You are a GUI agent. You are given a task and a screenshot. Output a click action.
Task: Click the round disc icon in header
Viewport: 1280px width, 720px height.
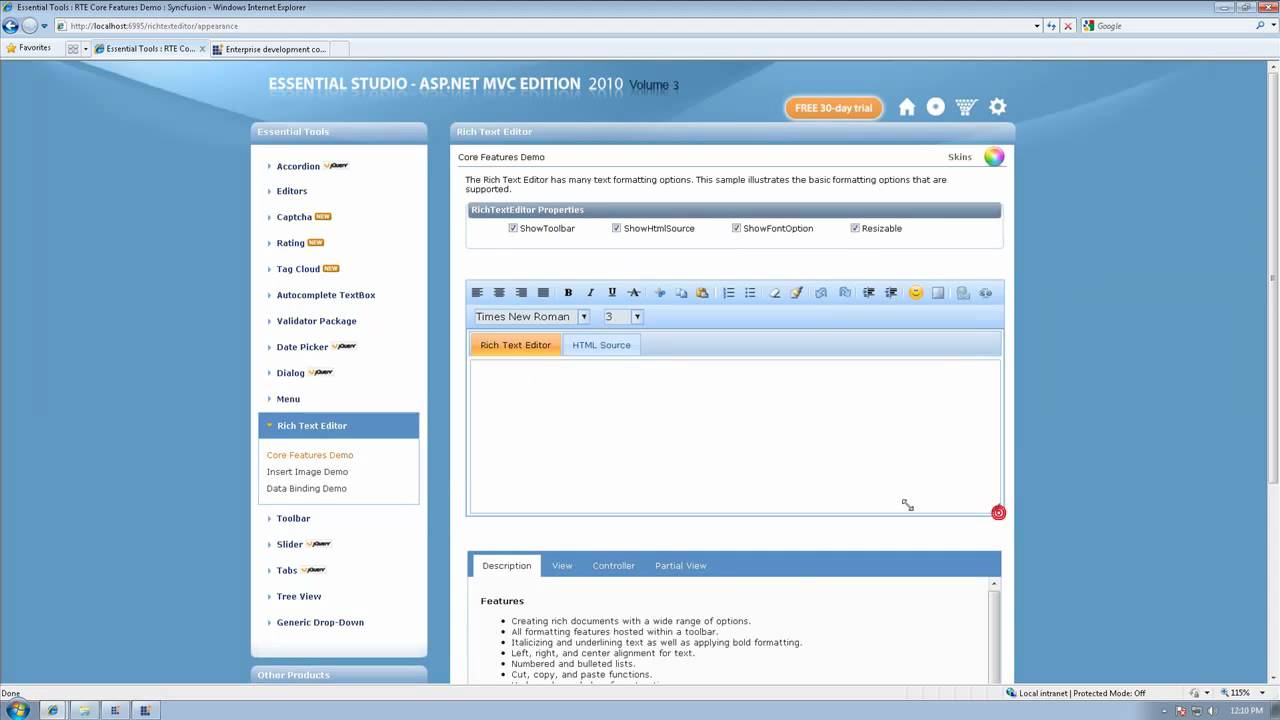pos(936,107)
